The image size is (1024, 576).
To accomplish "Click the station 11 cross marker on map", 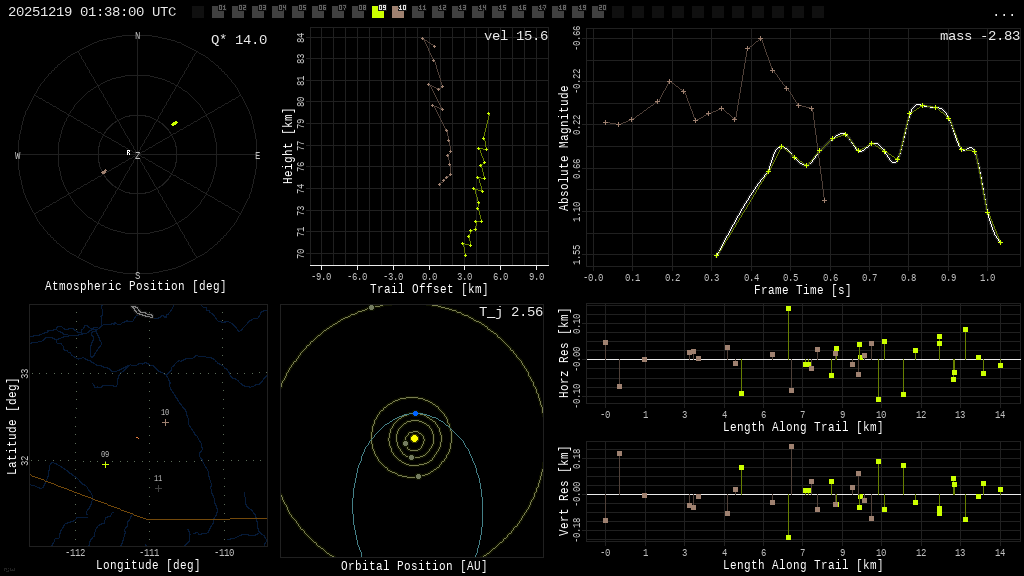I will click(158, 488).
